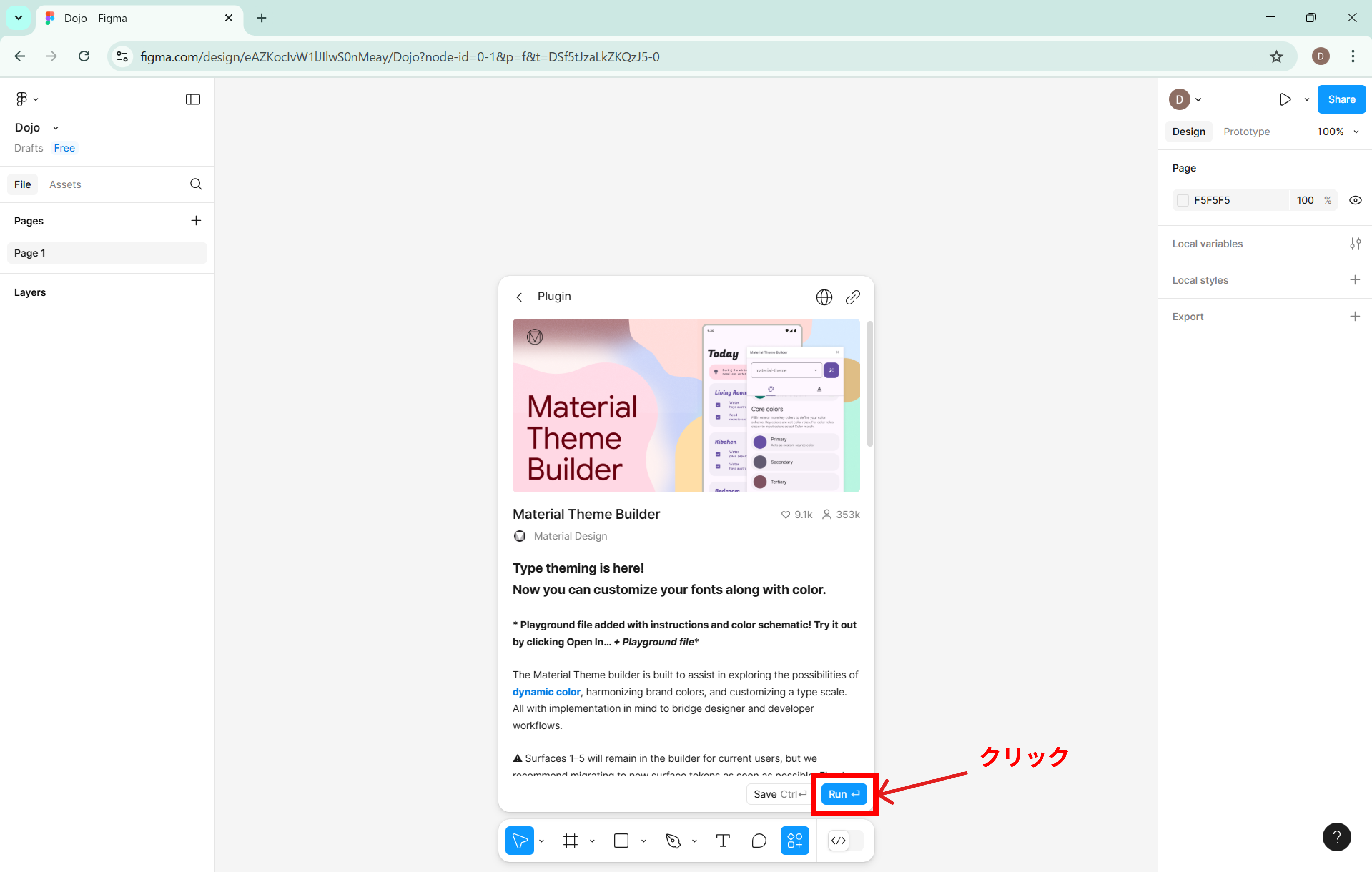Switch to the Prototype tab
This screenshot has width=1372, height=872.
pyautogui.click(x=1246, y=132)
